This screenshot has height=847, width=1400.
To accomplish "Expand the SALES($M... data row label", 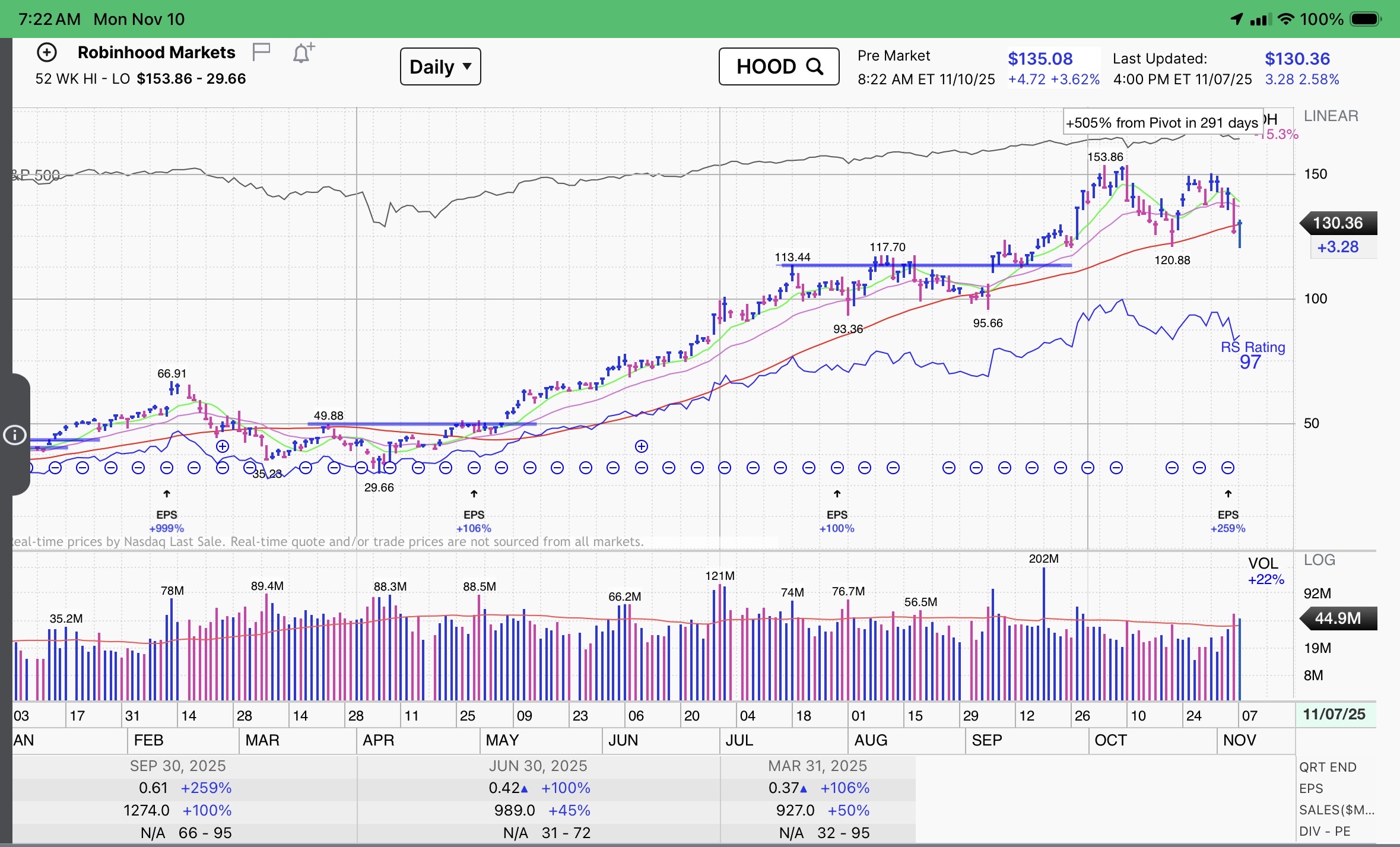I will (1336, 810).
